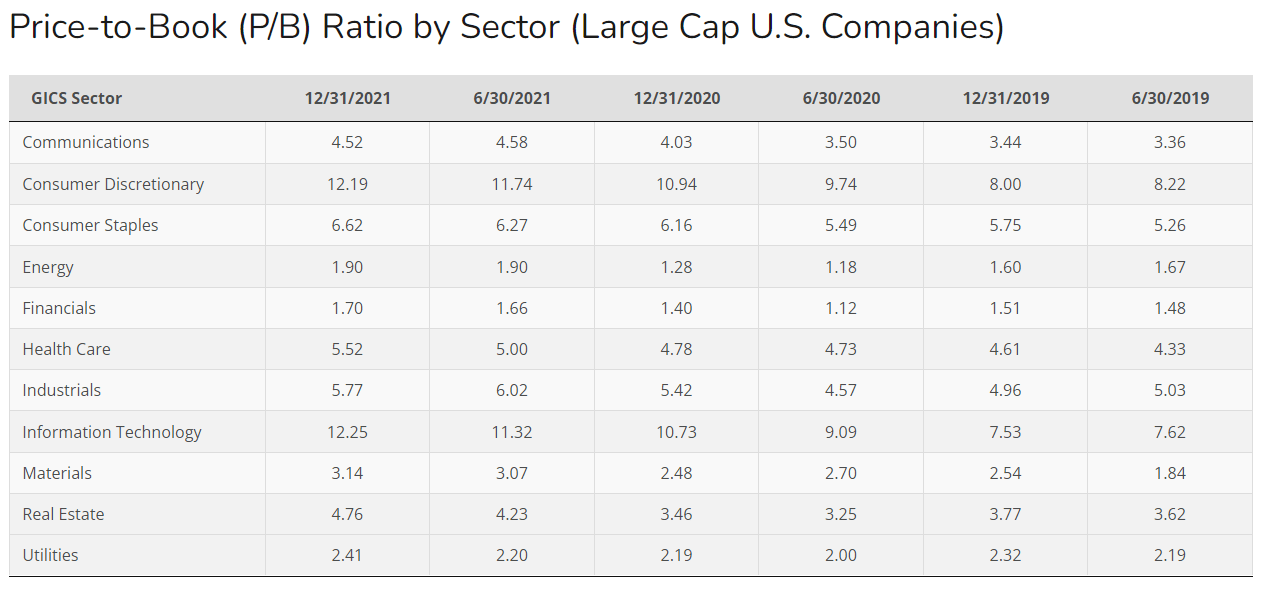Click the 12.25 Information Technology value
Screen dimensions: 1268x590
[x=347, y=432]
